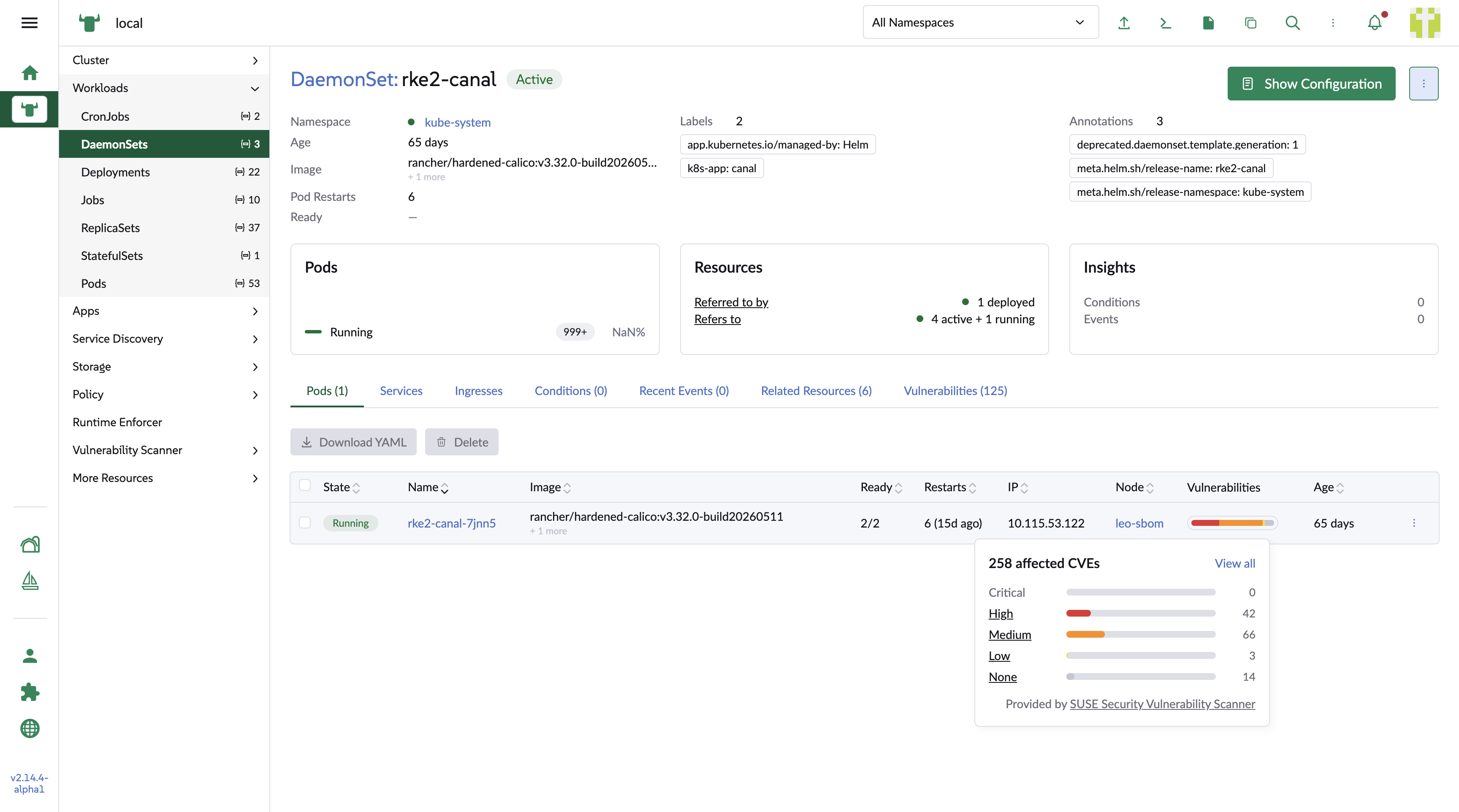This screenshot has height=812, width=1459.
Task: Open the kube-system namespace link
Action: [x=458, y=122]
